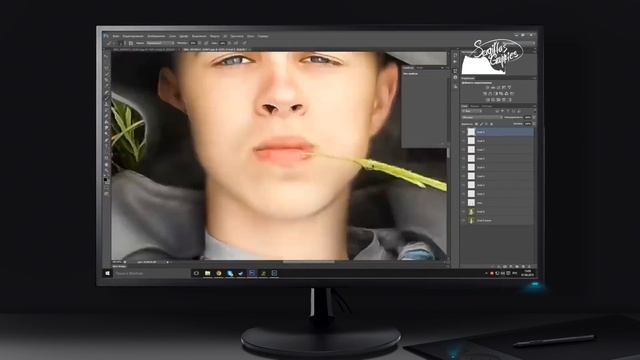The width and height of the screenshot is (640, 360).
Task: Select the Eraser tool
Action: click(106, 116)
